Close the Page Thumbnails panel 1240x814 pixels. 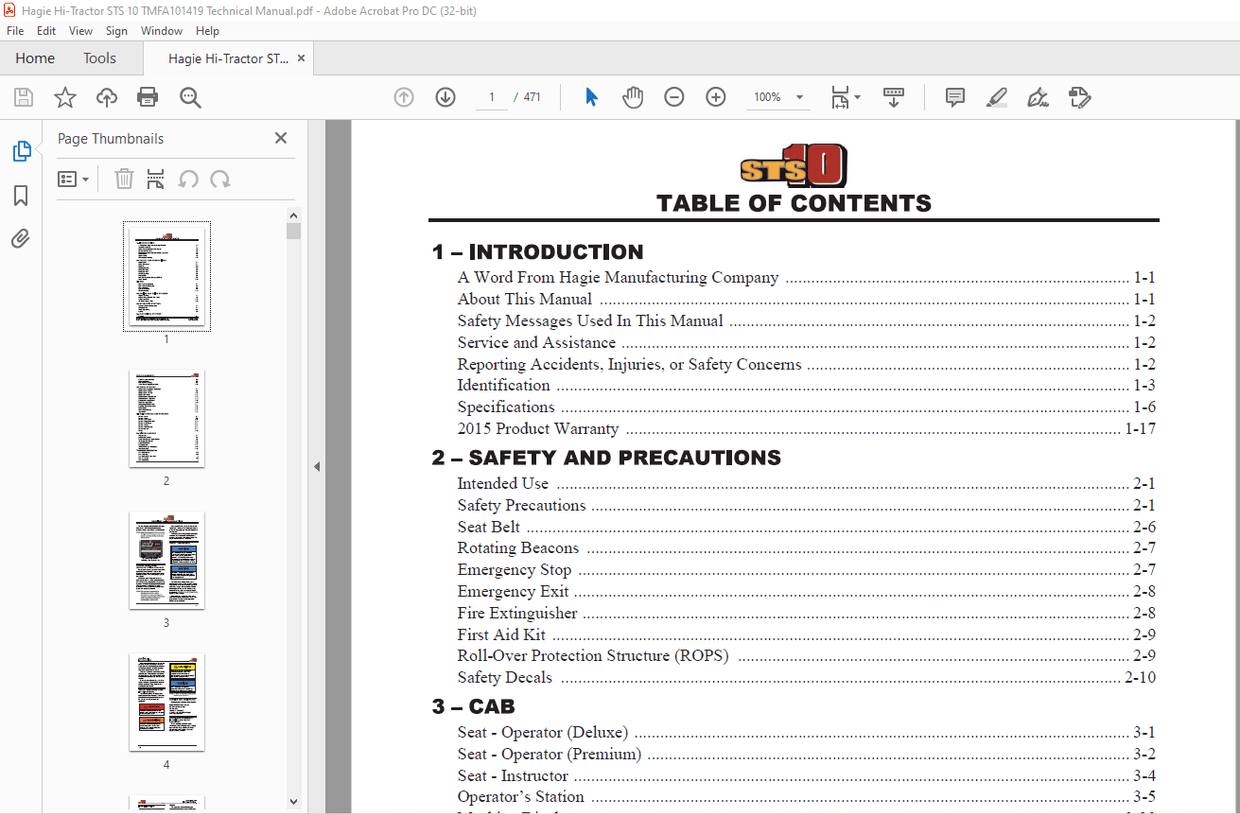point(281,137)
